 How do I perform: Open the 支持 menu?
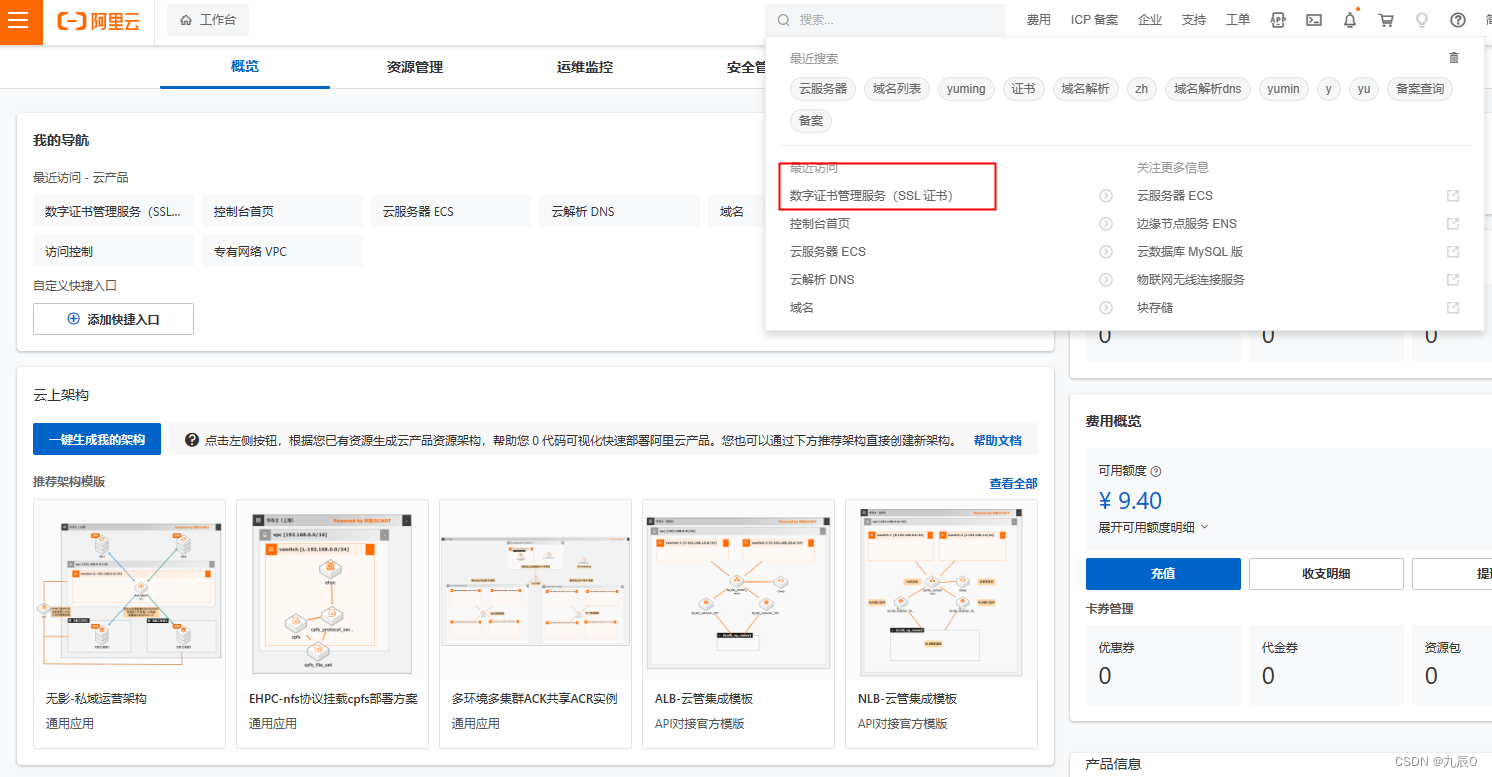point(1194,20)
